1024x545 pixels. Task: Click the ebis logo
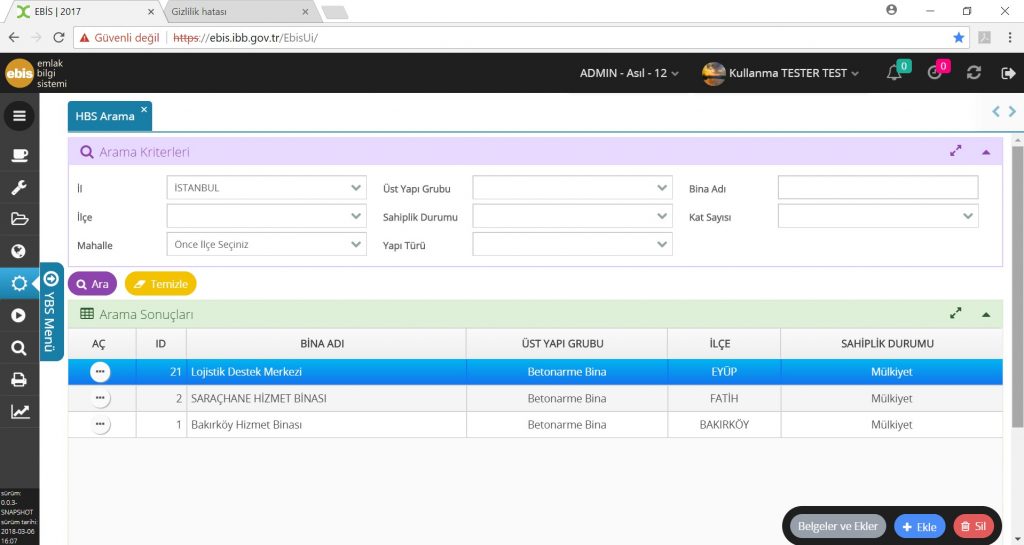click(35, 72)
